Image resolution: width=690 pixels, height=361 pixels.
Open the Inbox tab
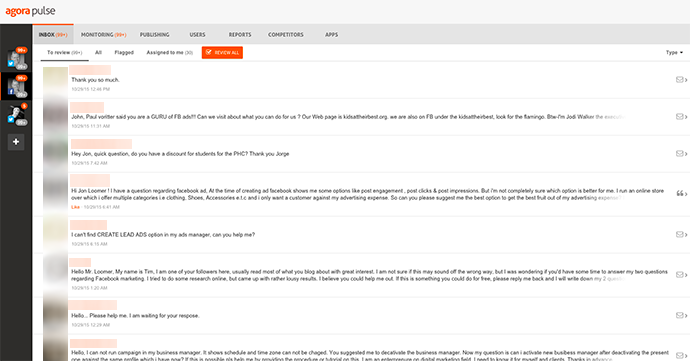tap(53, 34)
